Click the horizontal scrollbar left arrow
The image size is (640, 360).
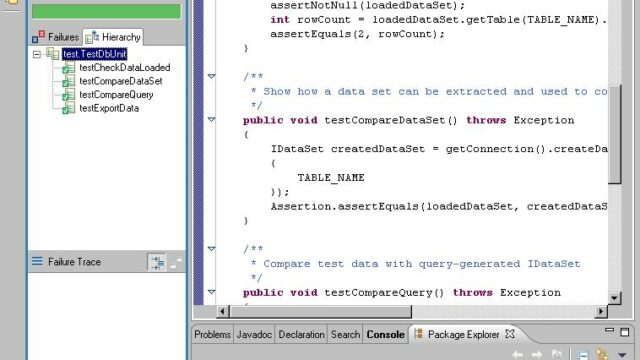tap(222, 312)
